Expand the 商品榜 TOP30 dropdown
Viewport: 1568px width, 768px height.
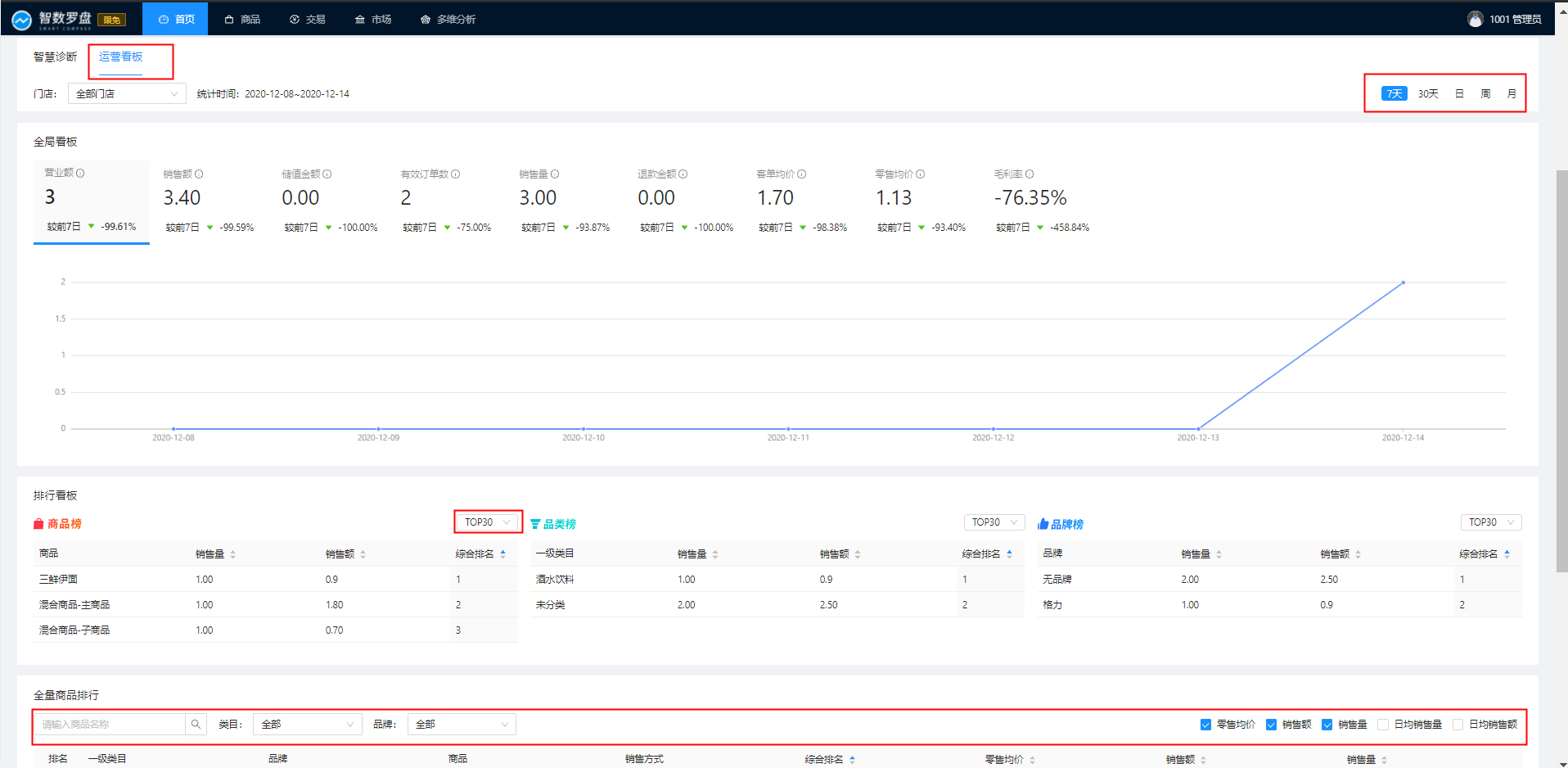coord(488,522)
